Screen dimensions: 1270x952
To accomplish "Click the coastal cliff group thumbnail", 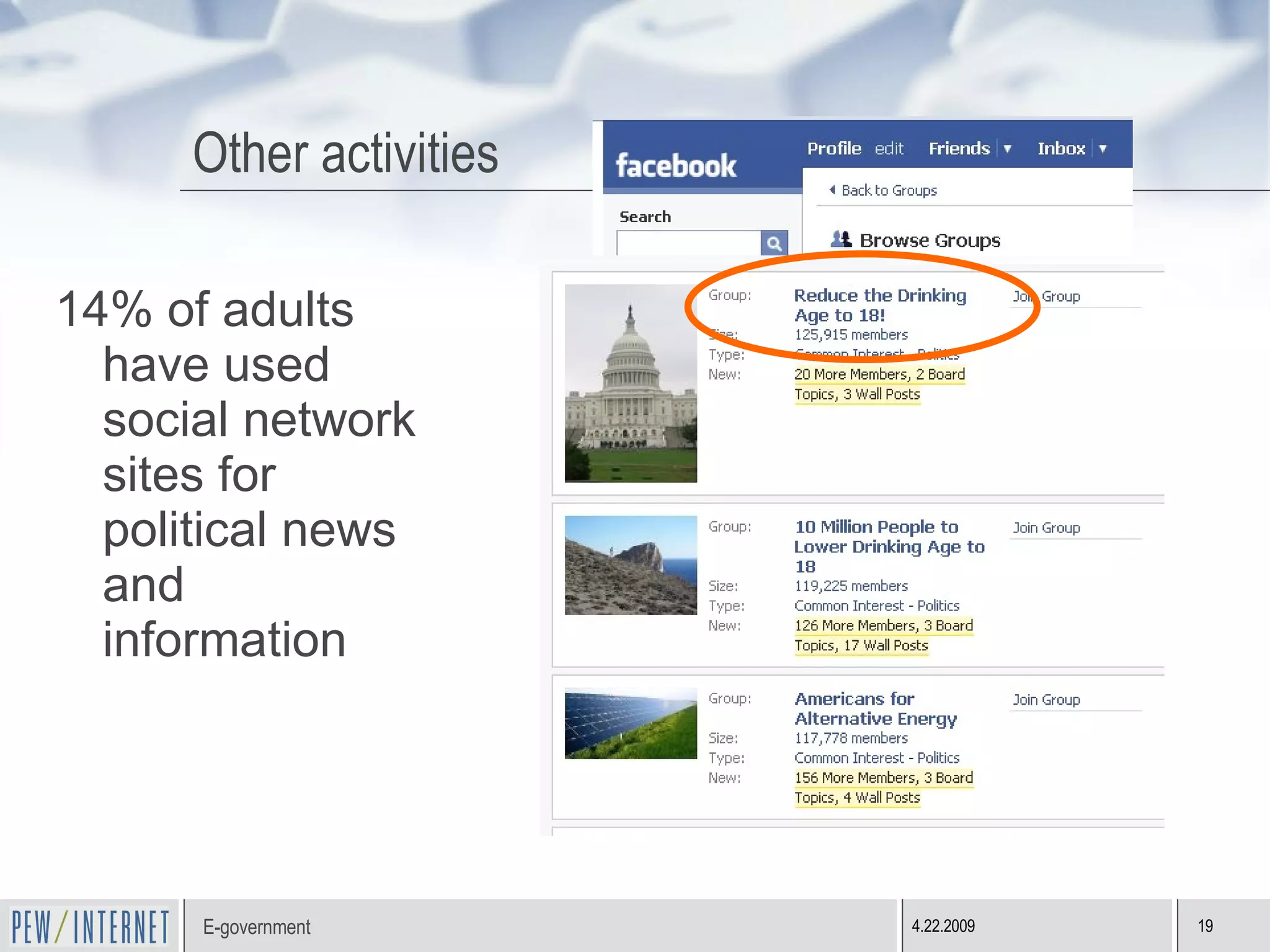I will pos(631,565).
